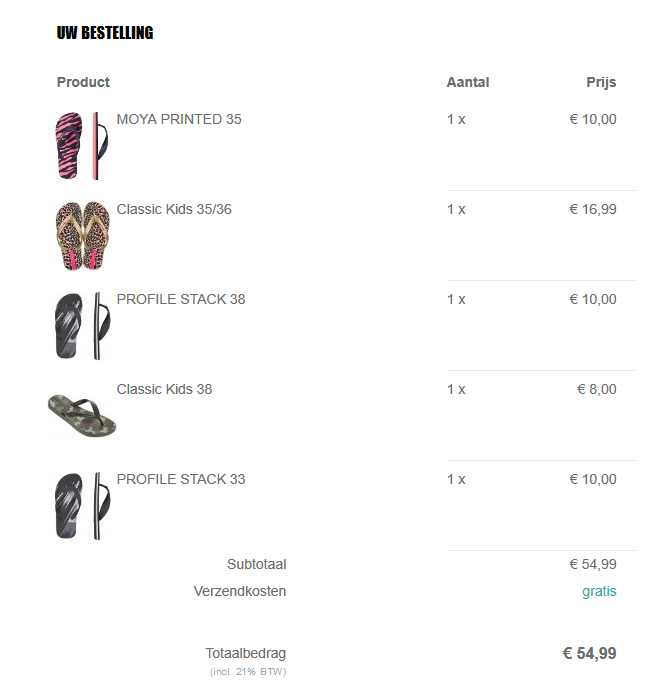The image size is (669, 687).
Task: Click the MOYA PRINTED 35 product name
Action: pyautogui.click(x=179, y=120)
